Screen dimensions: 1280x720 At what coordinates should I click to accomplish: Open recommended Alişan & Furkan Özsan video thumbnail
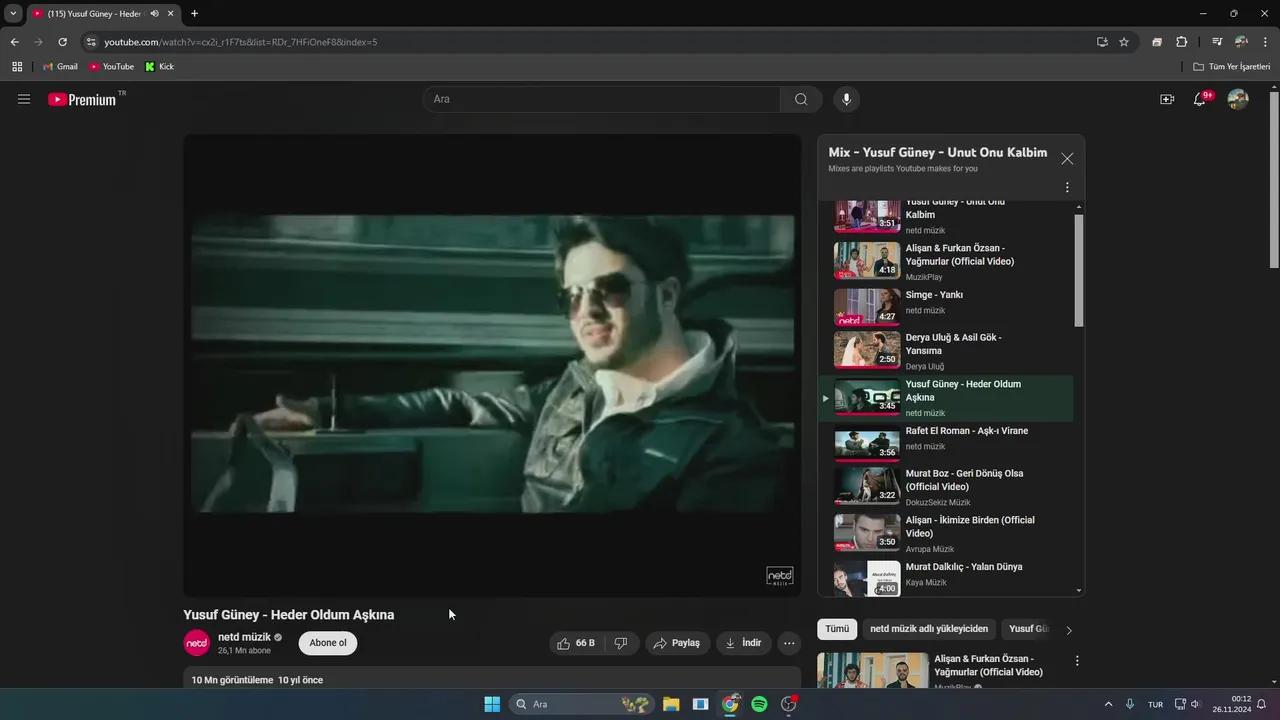coord(873,670)
